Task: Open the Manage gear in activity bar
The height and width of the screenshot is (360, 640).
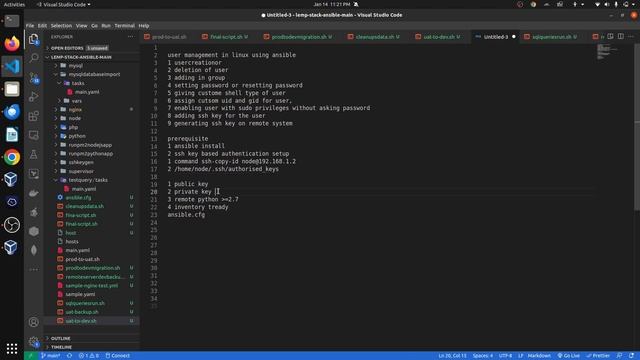Action: 33,342
